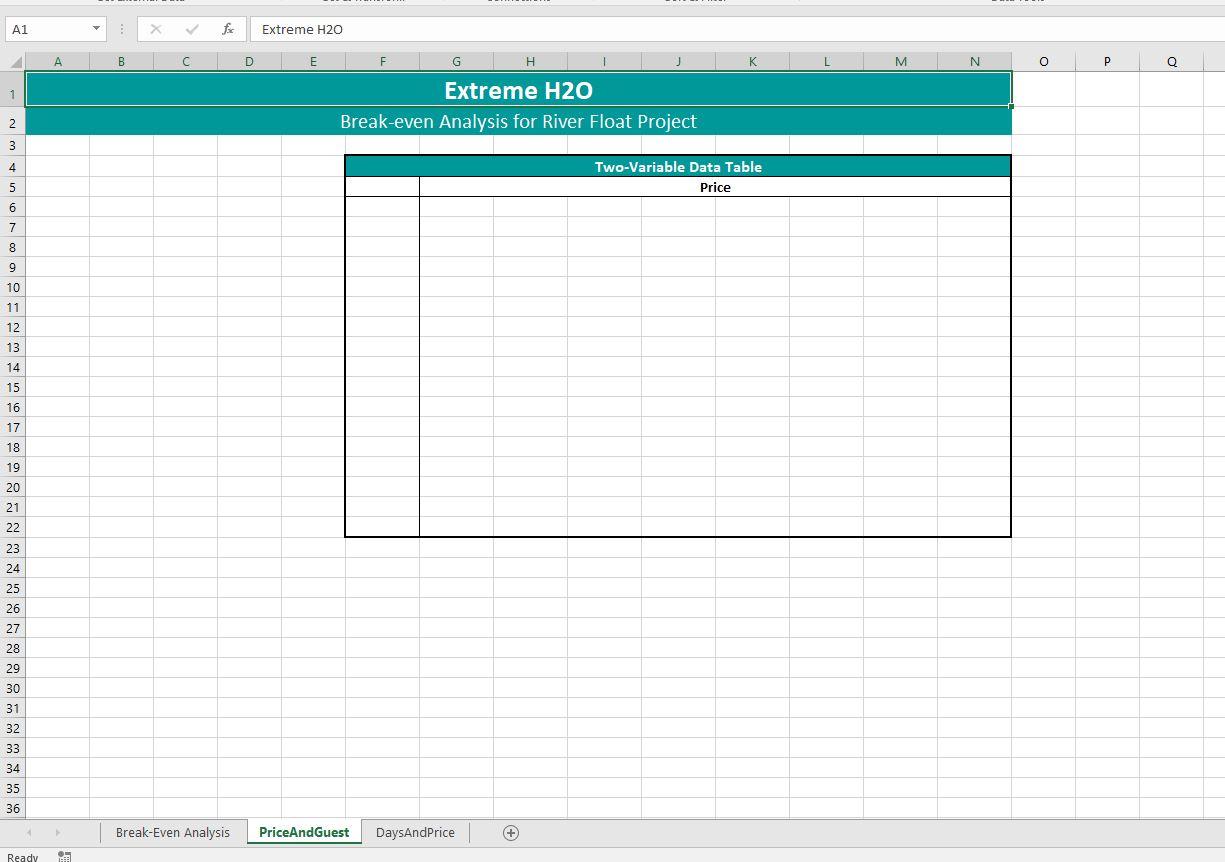Screen dimensions: 1225x862
Task: Click the Enter checkmark icon in formula bar
Action: (192, 29)
